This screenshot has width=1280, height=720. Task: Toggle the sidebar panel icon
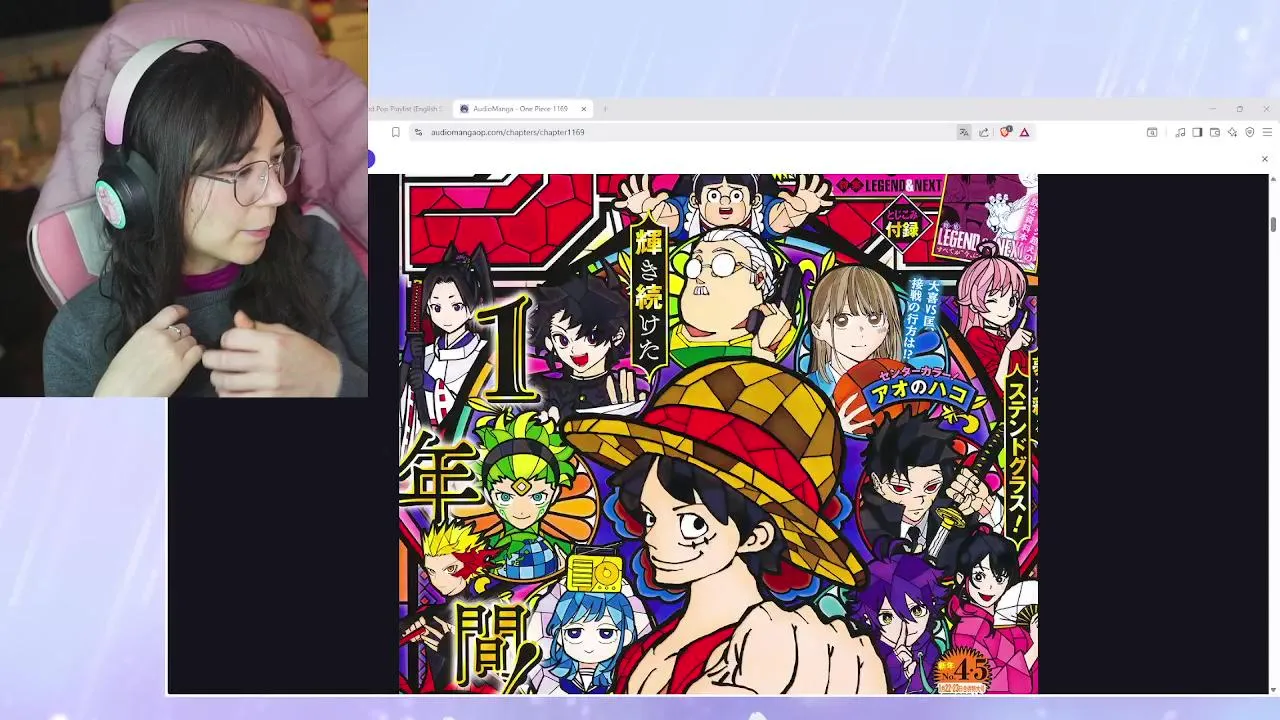click(x=1197, y=132)
